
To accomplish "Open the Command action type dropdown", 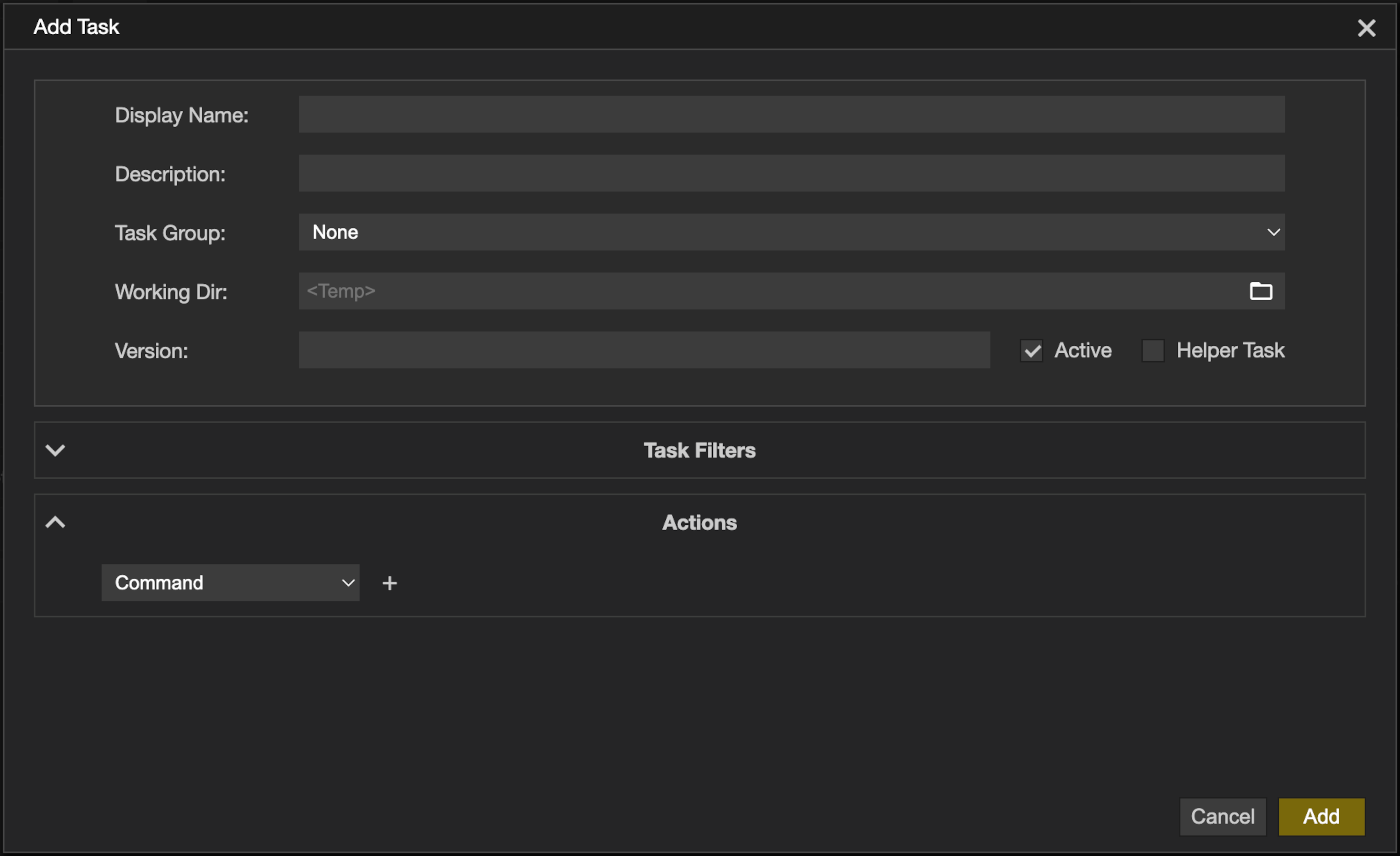I will (231, 583).
